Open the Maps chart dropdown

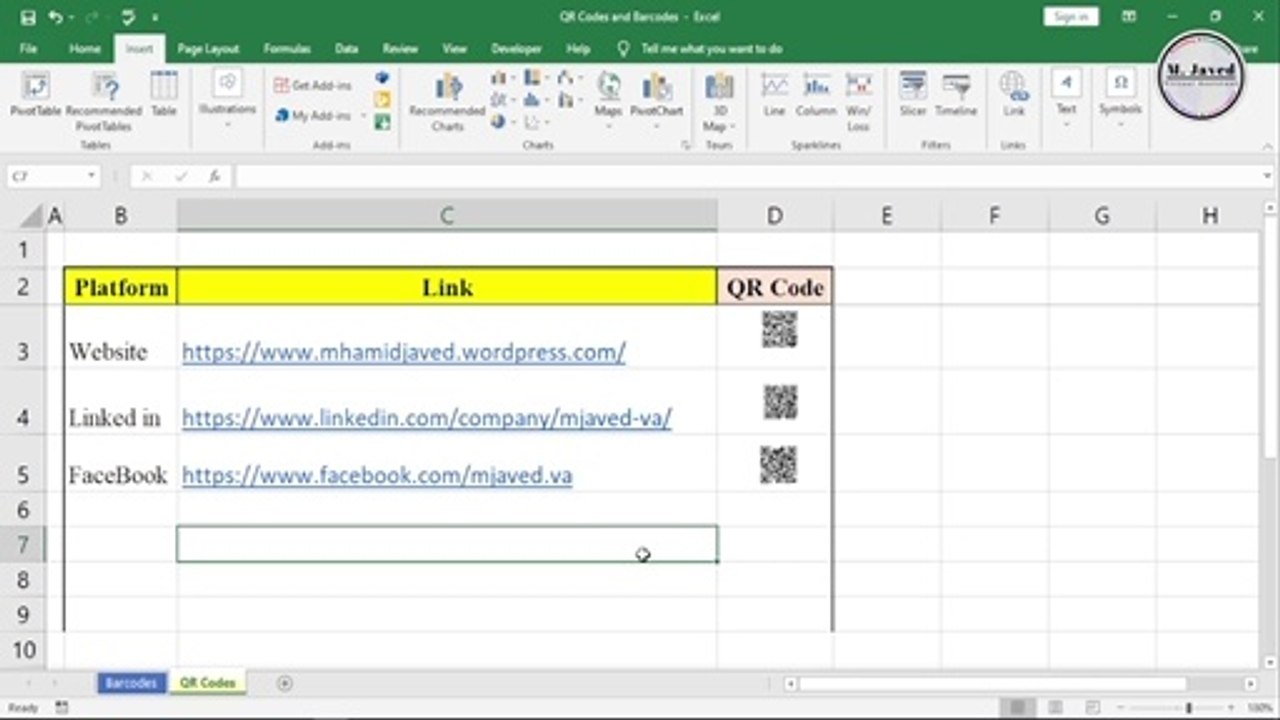tap(608, 100)
